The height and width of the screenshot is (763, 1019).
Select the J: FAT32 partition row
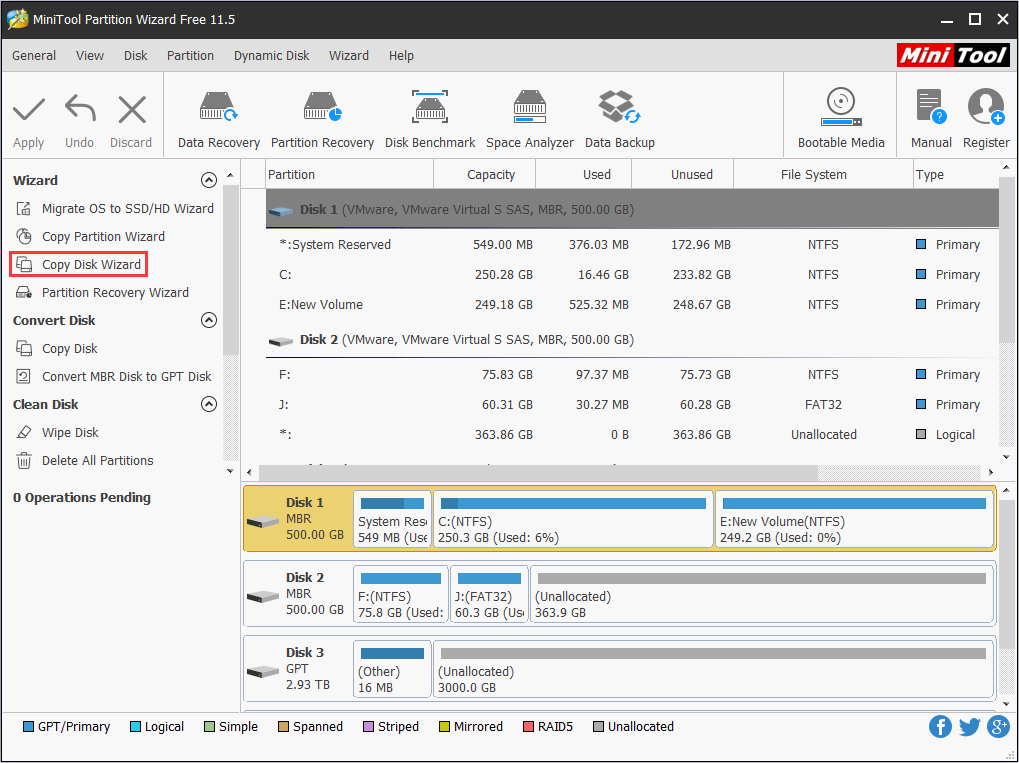tap(632, 405)
